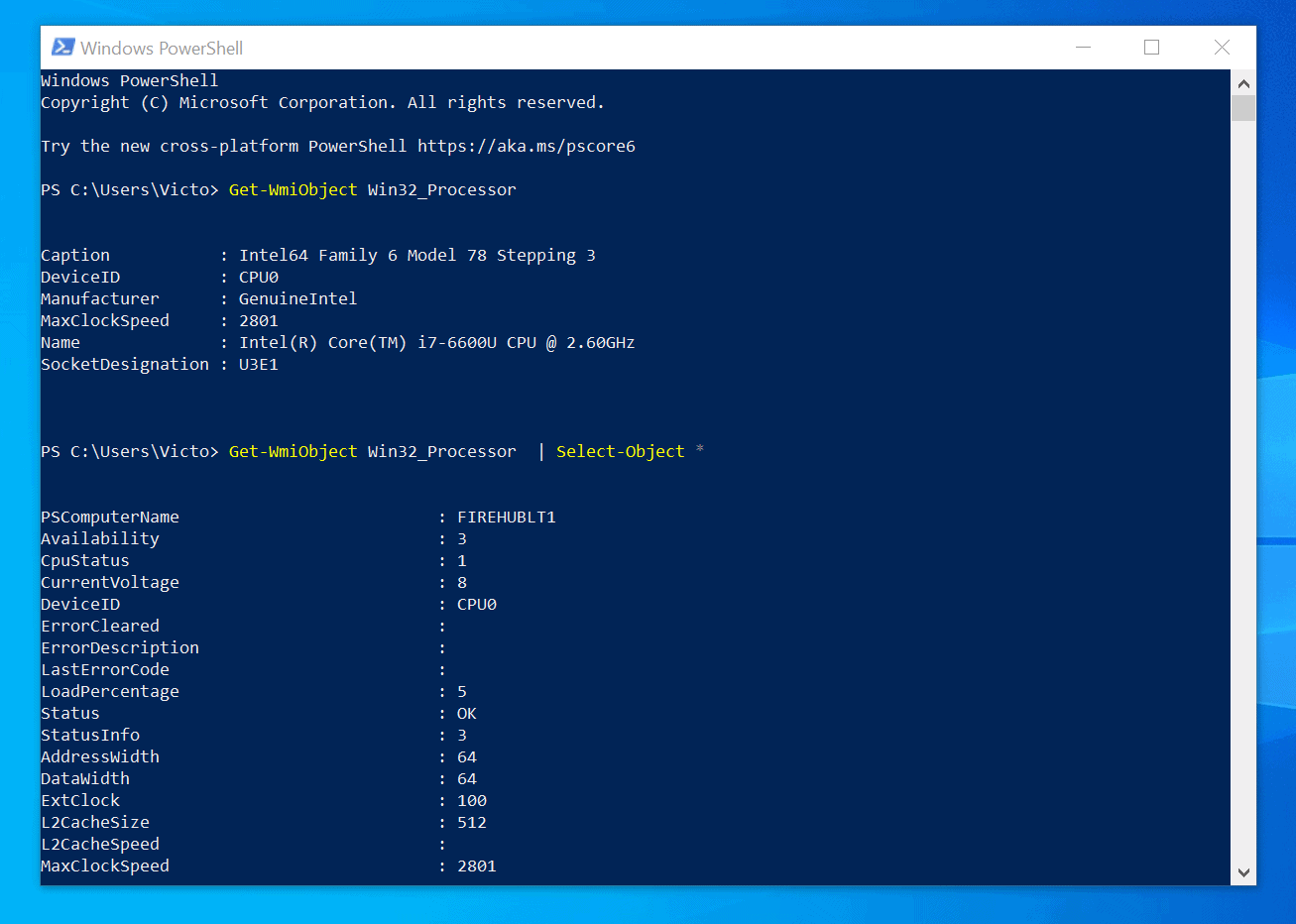The height and width of the screenshot is (924, 1296).
Task: Click the CpuStatus property name
Action: (85, 561)
